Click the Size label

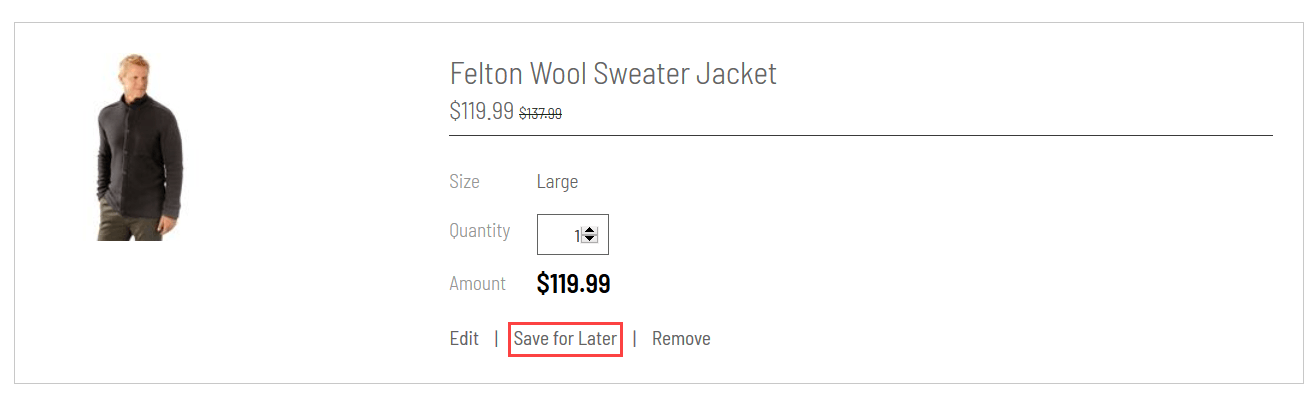464,182
